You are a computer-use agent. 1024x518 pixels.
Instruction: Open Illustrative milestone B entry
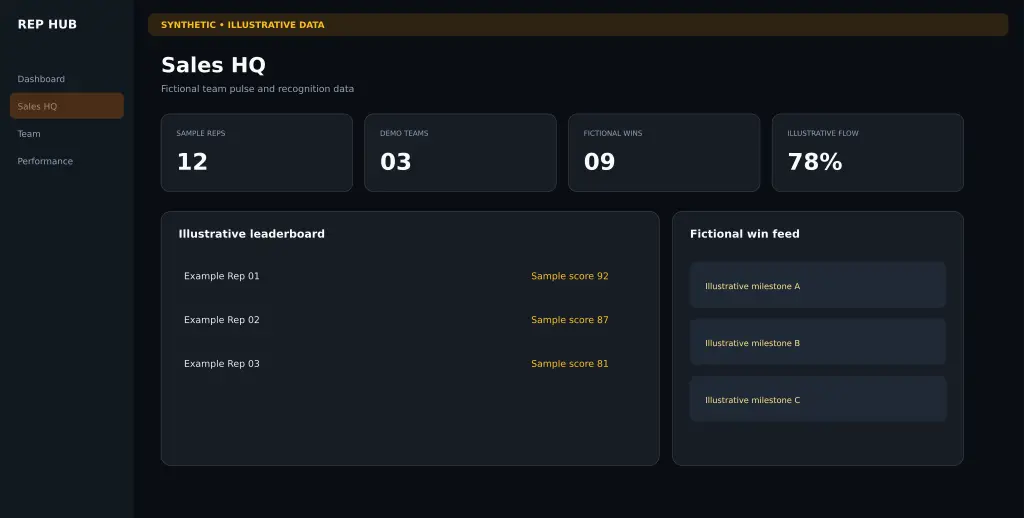coord(818,342)
